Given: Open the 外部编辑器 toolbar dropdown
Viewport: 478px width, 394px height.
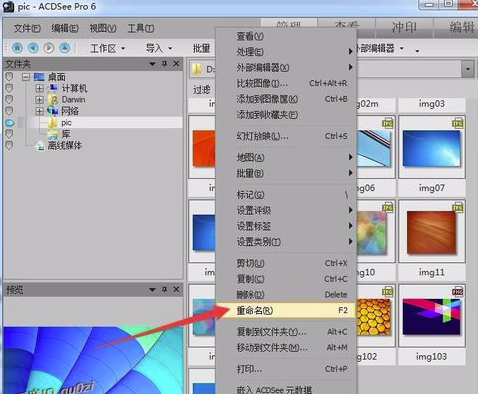Looking at the screenshot, I should [x=380, y=49].
